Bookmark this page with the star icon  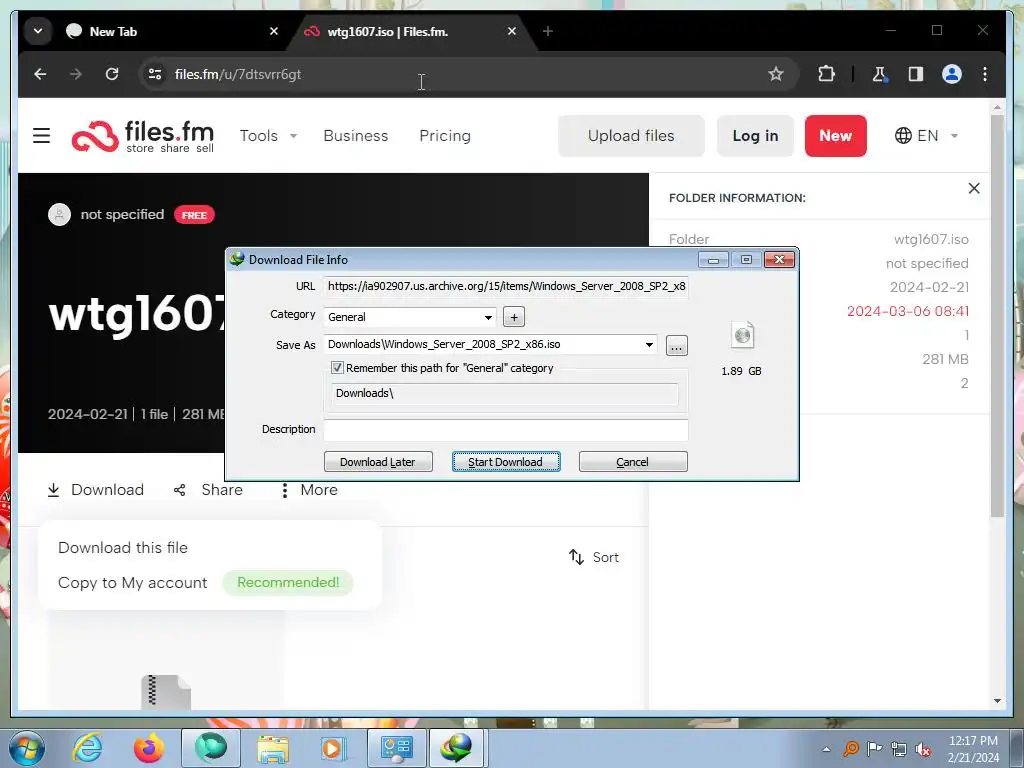pos(775,74)
